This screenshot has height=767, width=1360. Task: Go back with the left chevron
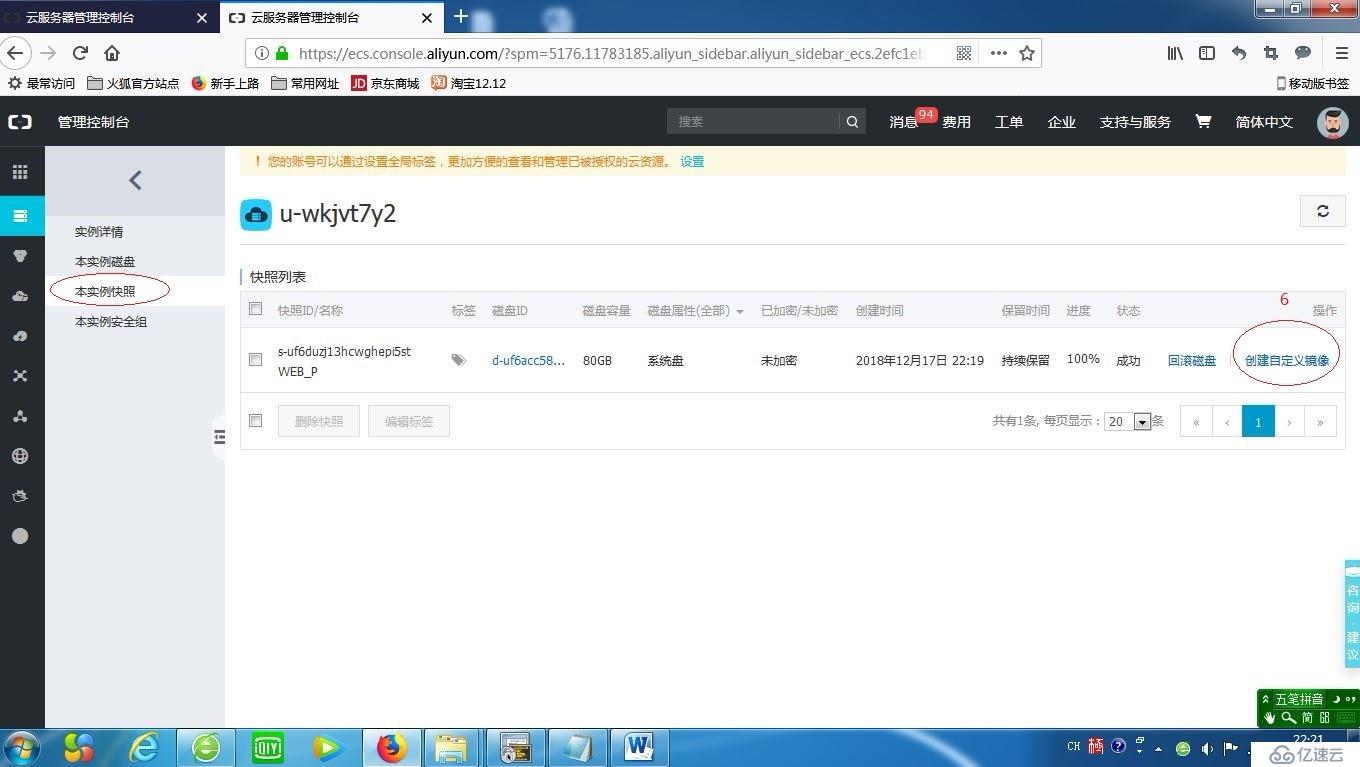click(135, 180)
